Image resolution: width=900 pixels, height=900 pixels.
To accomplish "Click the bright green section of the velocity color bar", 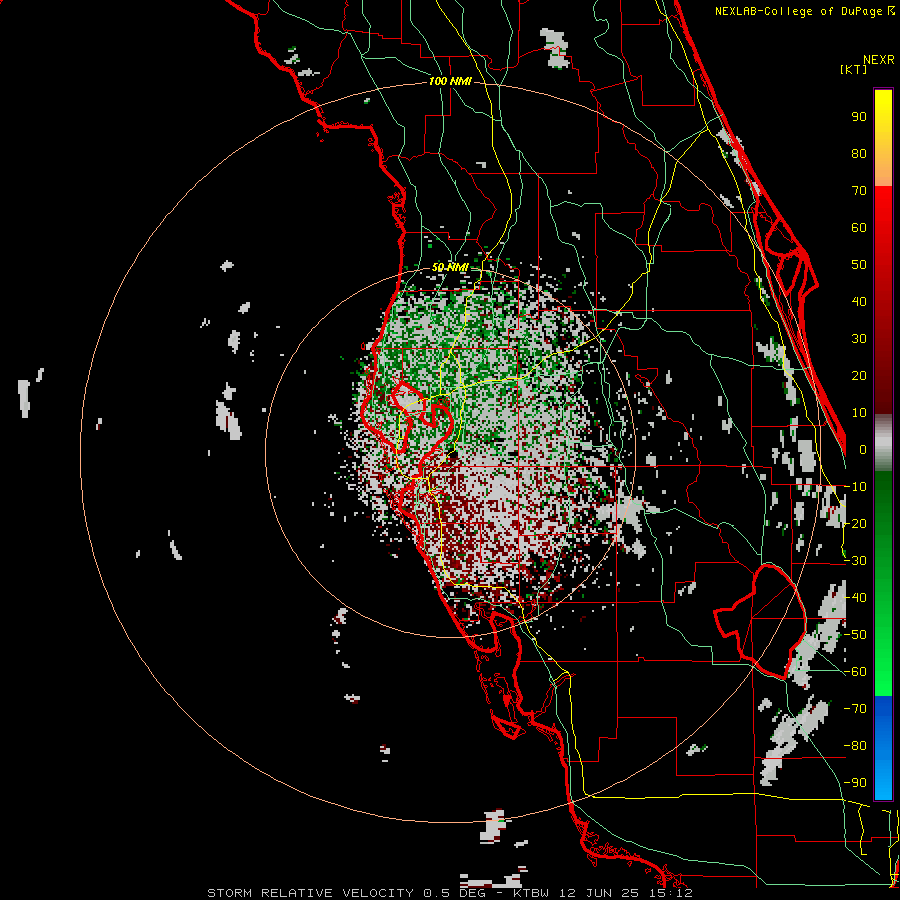I will (883, 583).
